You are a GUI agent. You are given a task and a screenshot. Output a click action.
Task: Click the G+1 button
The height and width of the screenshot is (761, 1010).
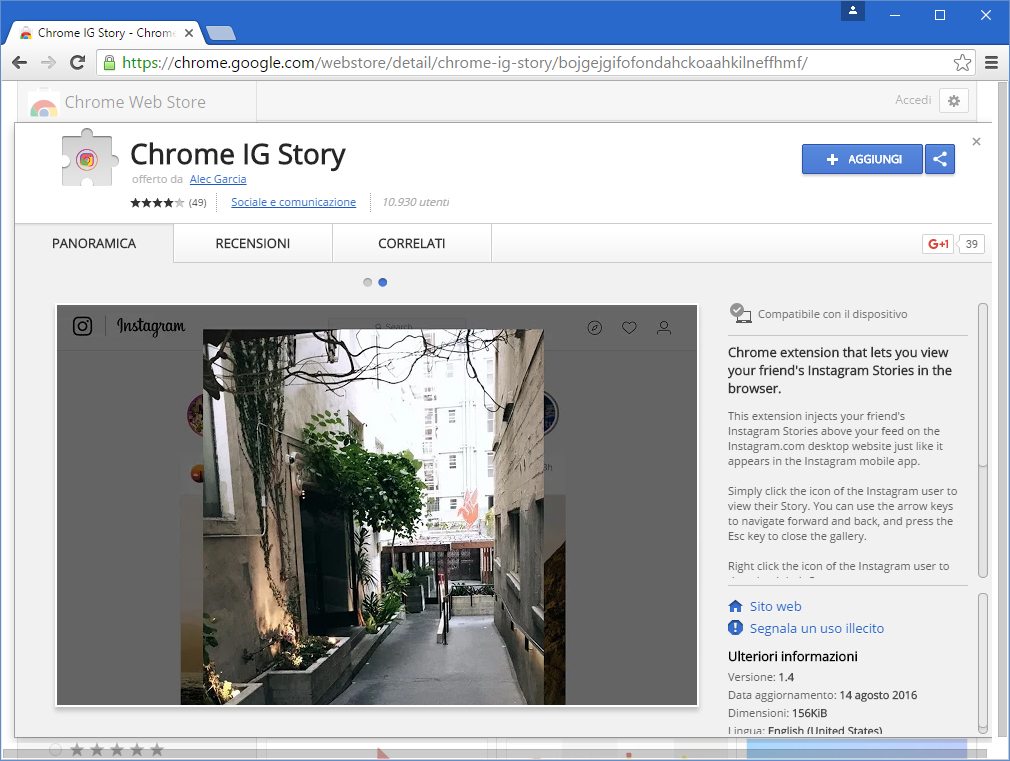coord(938,244)
